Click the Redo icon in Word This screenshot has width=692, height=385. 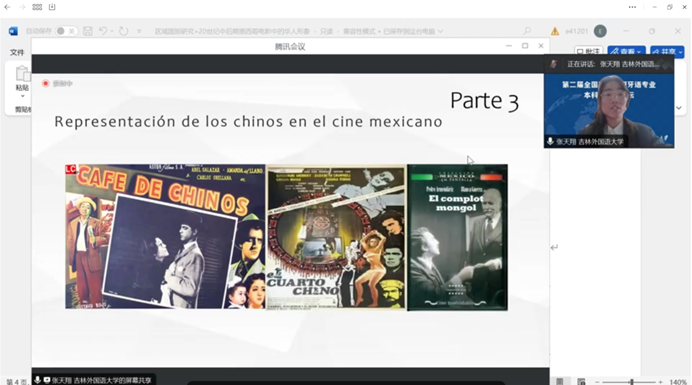pyautogui.click(x=124, y=31)
